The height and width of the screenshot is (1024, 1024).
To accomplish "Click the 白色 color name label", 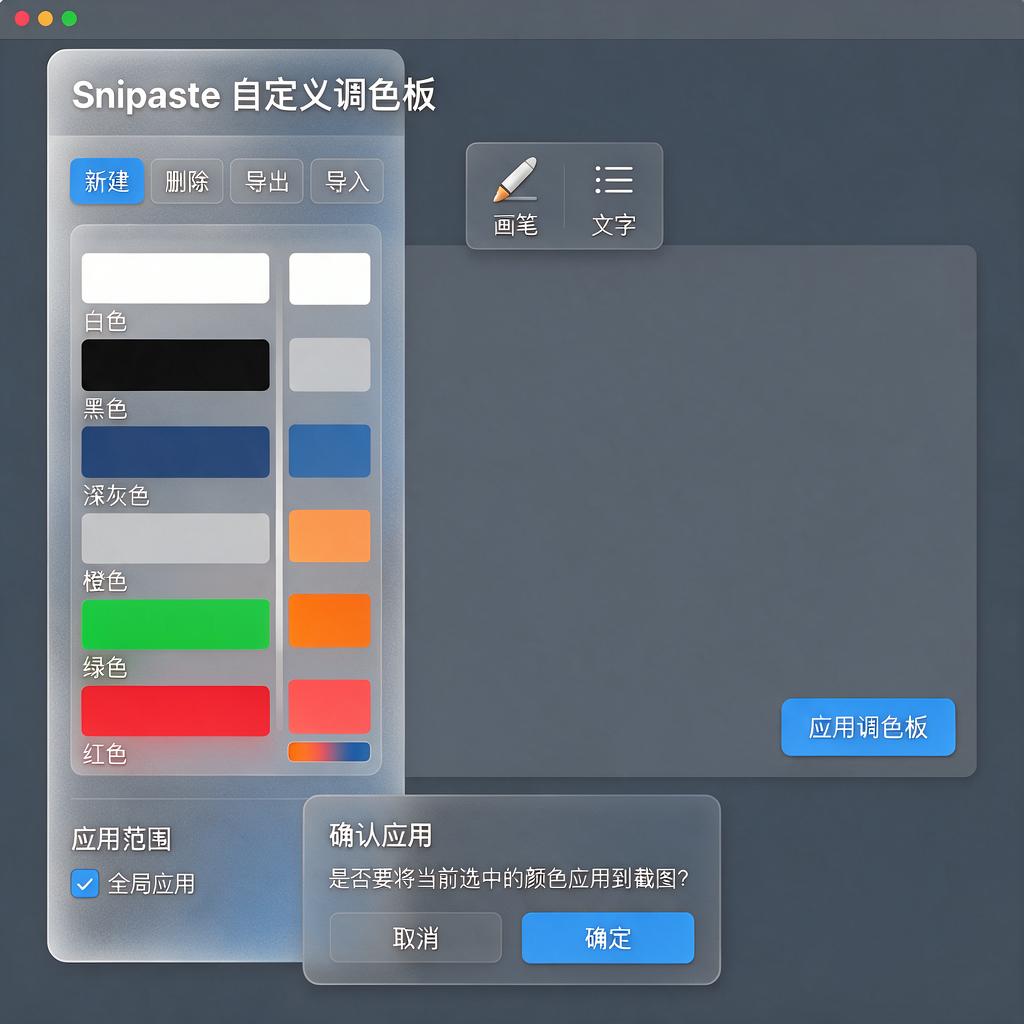I will pos(105,321).
